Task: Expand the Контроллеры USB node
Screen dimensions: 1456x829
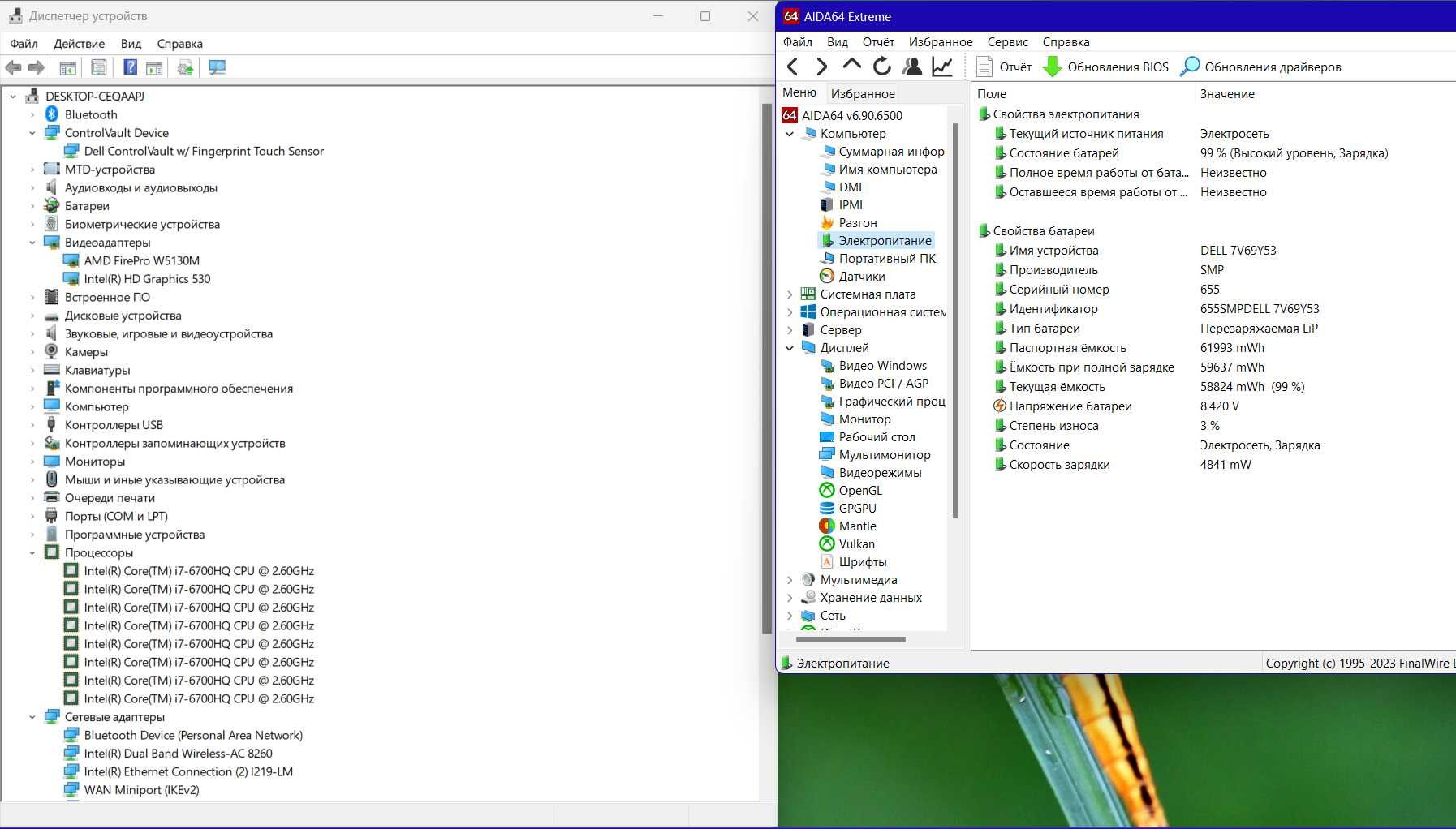Action: pyautogui.click(x=32, y=425)
